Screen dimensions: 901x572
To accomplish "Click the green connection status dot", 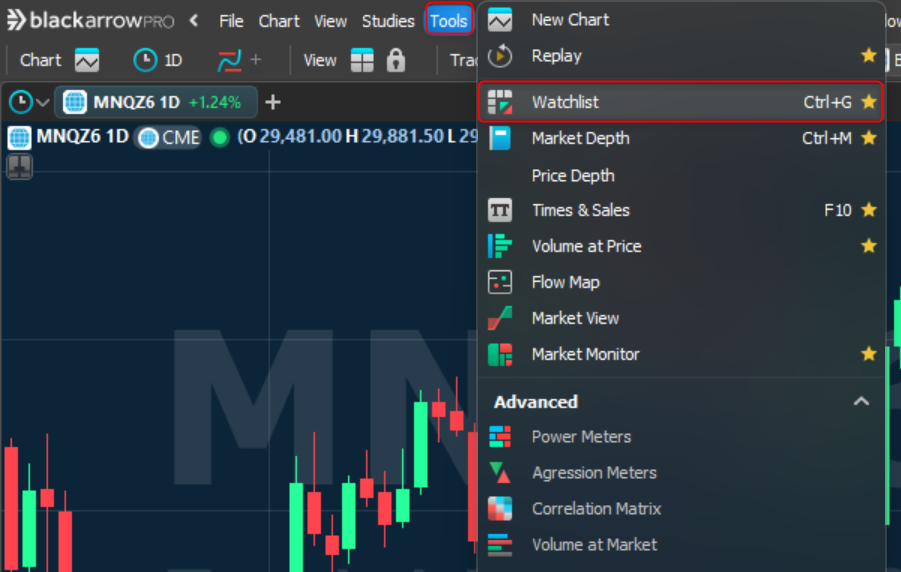I will 219,137.
